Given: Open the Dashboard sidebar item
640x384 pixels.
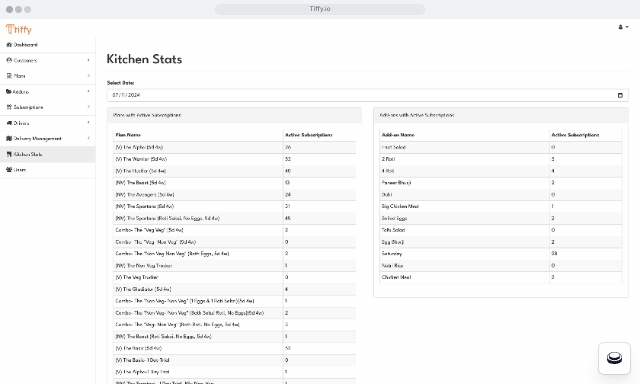Looking at the screenshot, I should (x=47, y=45).
